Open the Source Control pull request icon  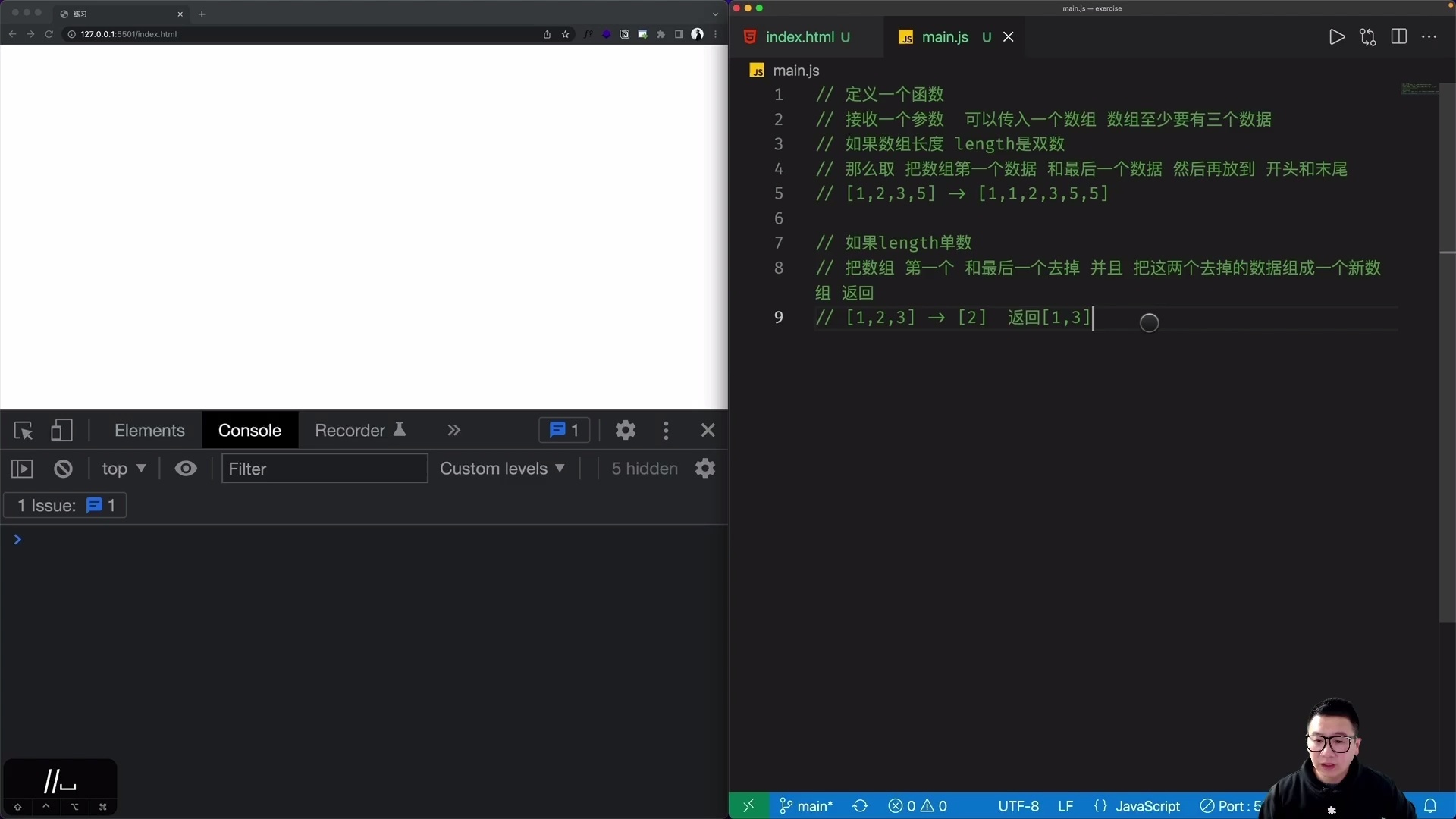point(1368,36)
